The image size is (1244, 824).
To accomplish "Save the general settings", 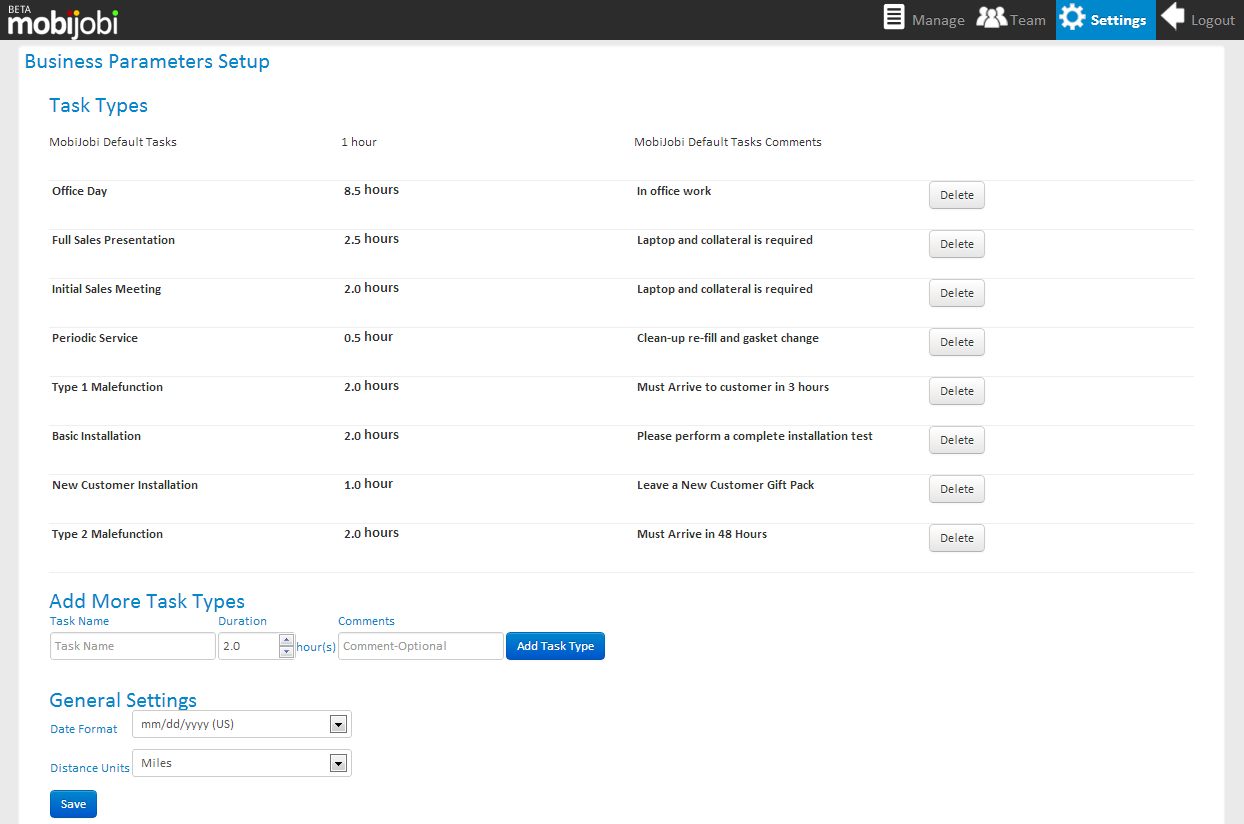I will pyautogui.click(x=73, y=804).
